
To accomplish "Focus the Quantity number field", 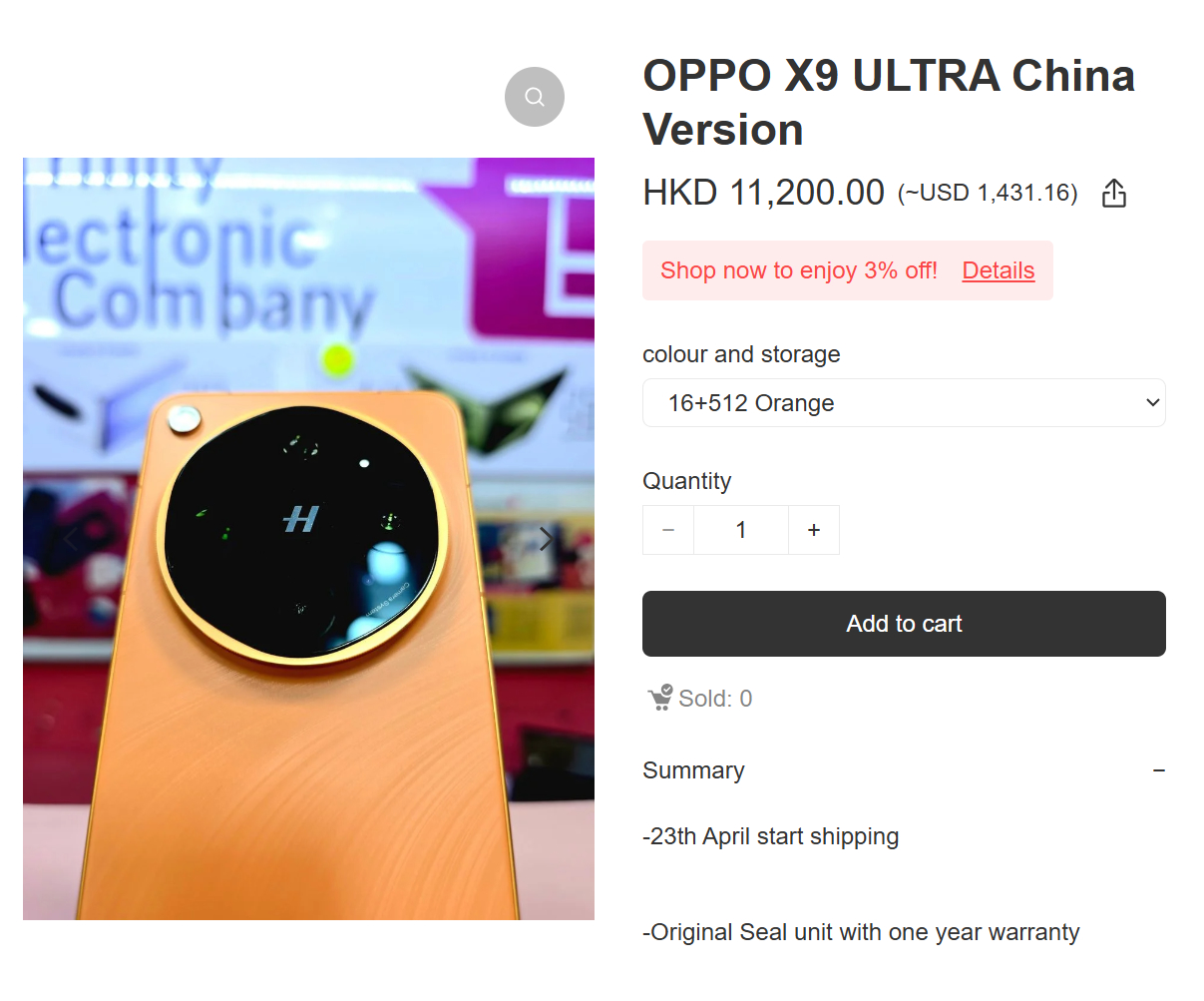I will tap(741, 530).
